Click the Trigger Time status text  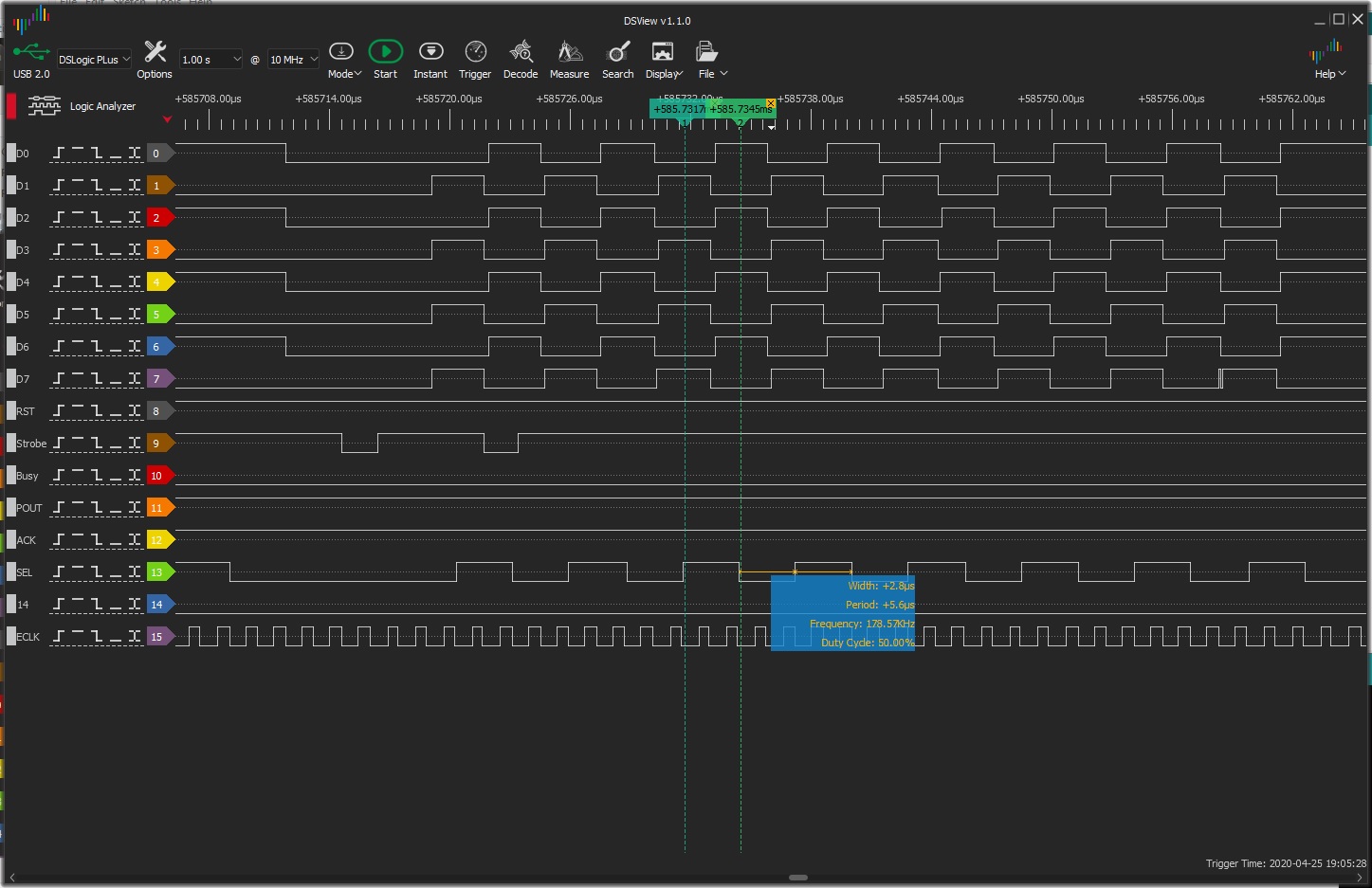pyautogui.click(x=1286, y=863)
